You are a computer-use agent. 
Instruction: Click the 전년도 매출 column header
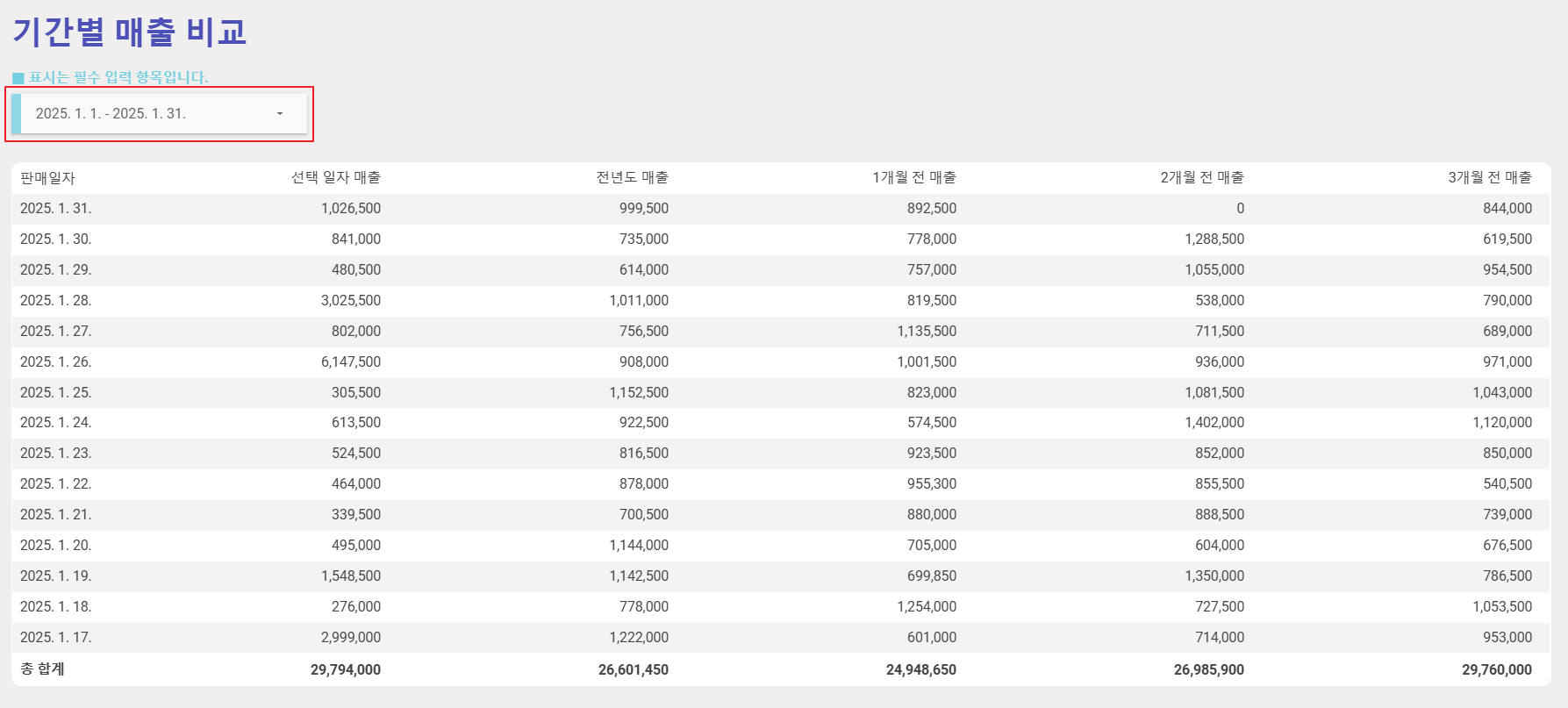(x=633, y=178)
